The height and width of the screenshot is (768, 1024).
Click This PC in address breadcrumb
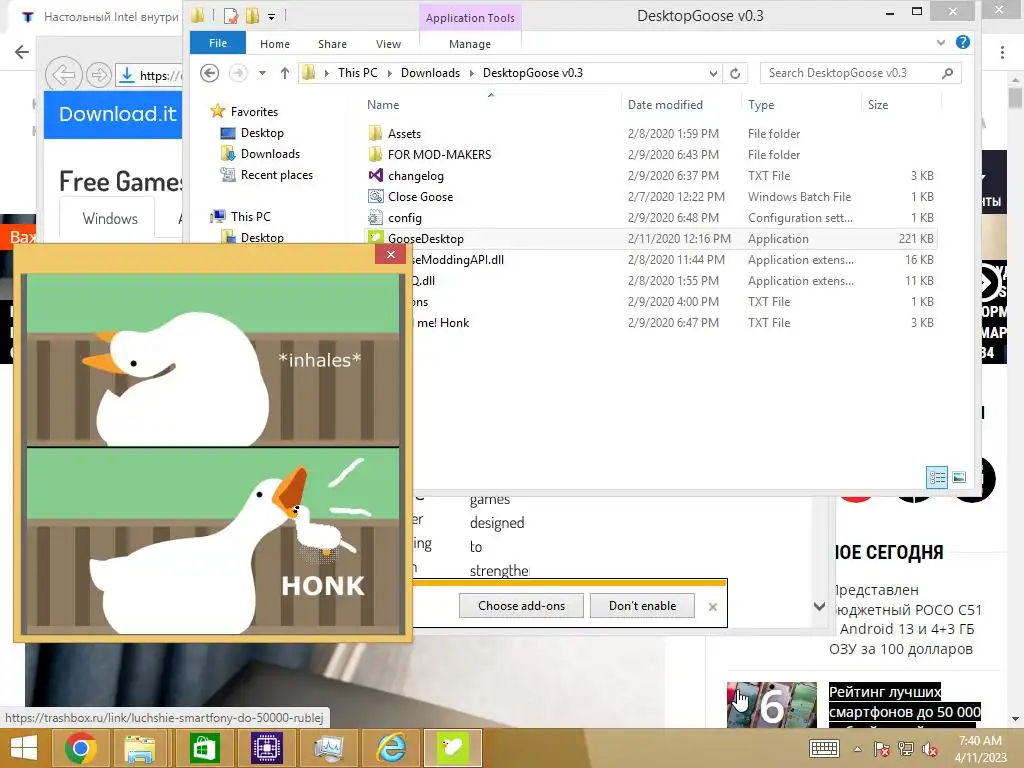pos(357,72)
